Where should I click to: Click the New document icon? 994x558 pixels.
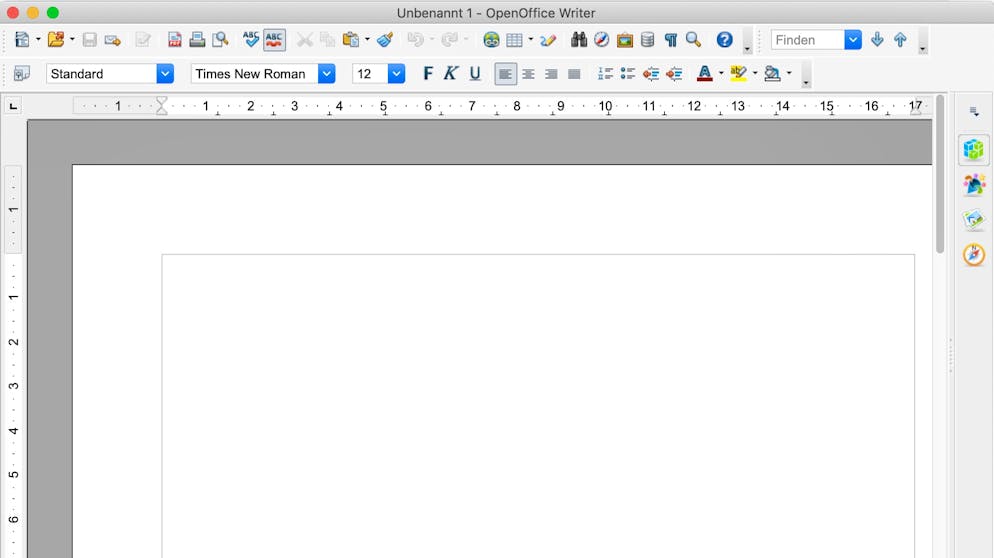pyautogui.click(x=22, y=40)
